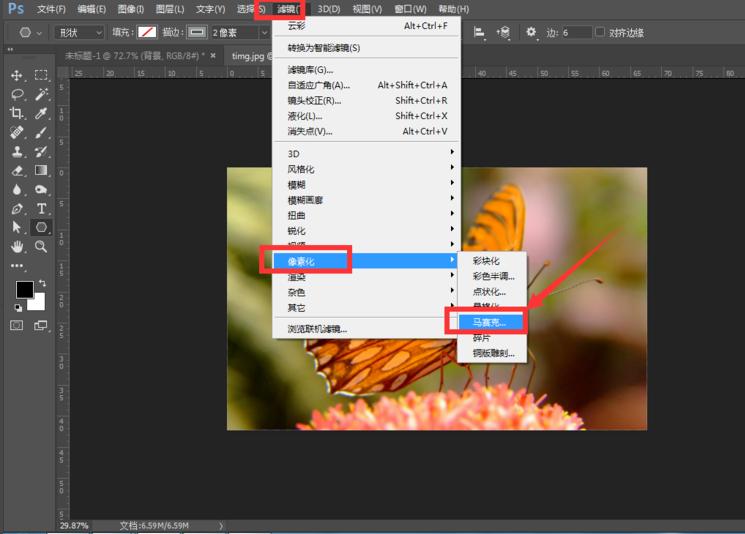Select the Zoom tool
This screenshot has width=745, height=534.
pyautogui.click(x=41, y=246)
